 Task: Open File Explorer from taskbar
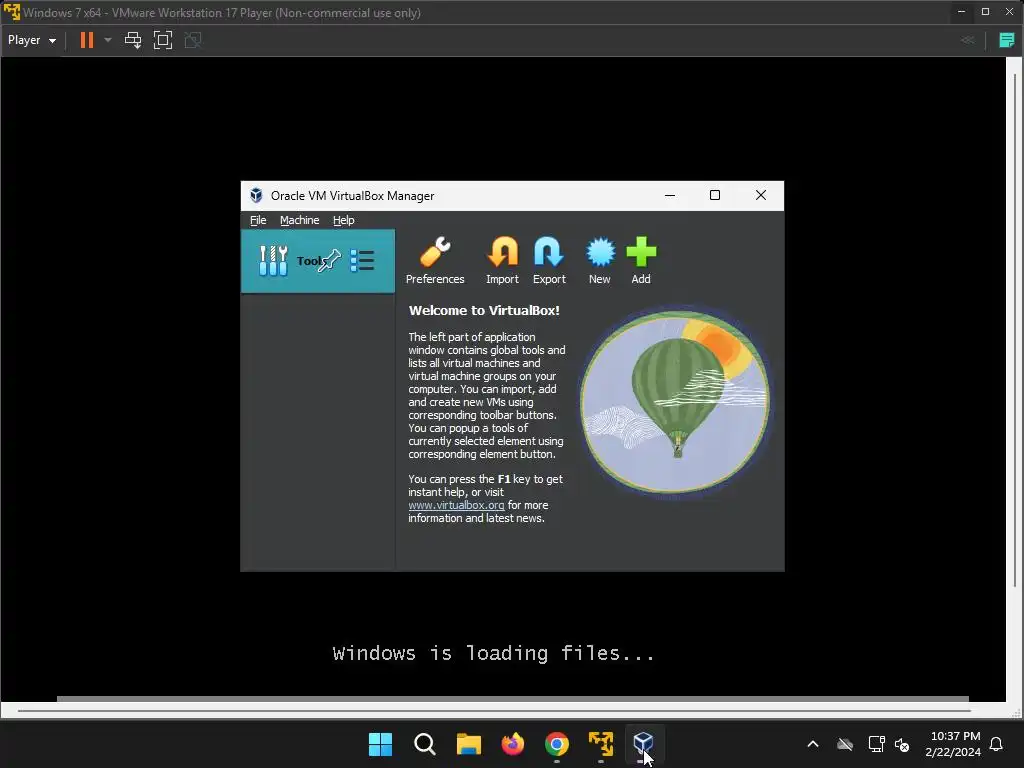[468, 743]
